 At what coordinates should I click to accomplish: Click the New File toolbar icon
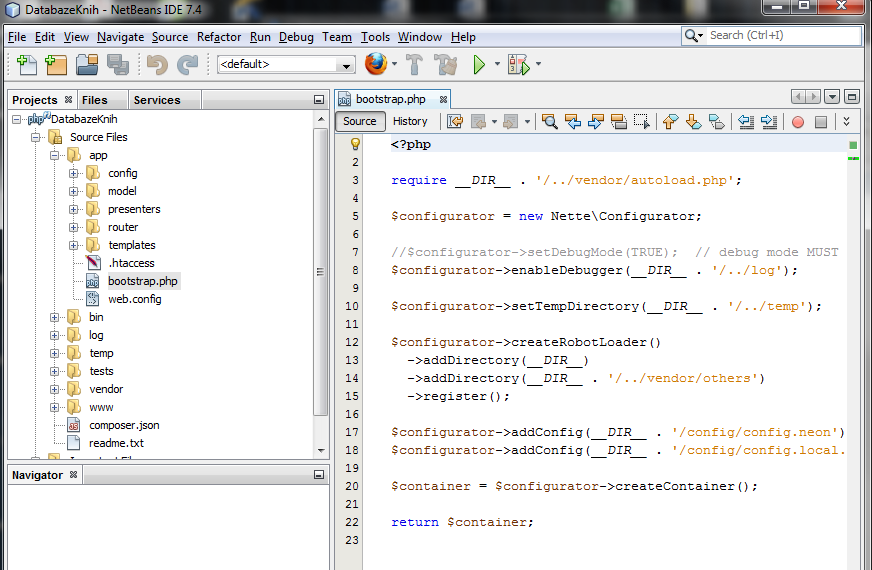[x=26, y=65]
